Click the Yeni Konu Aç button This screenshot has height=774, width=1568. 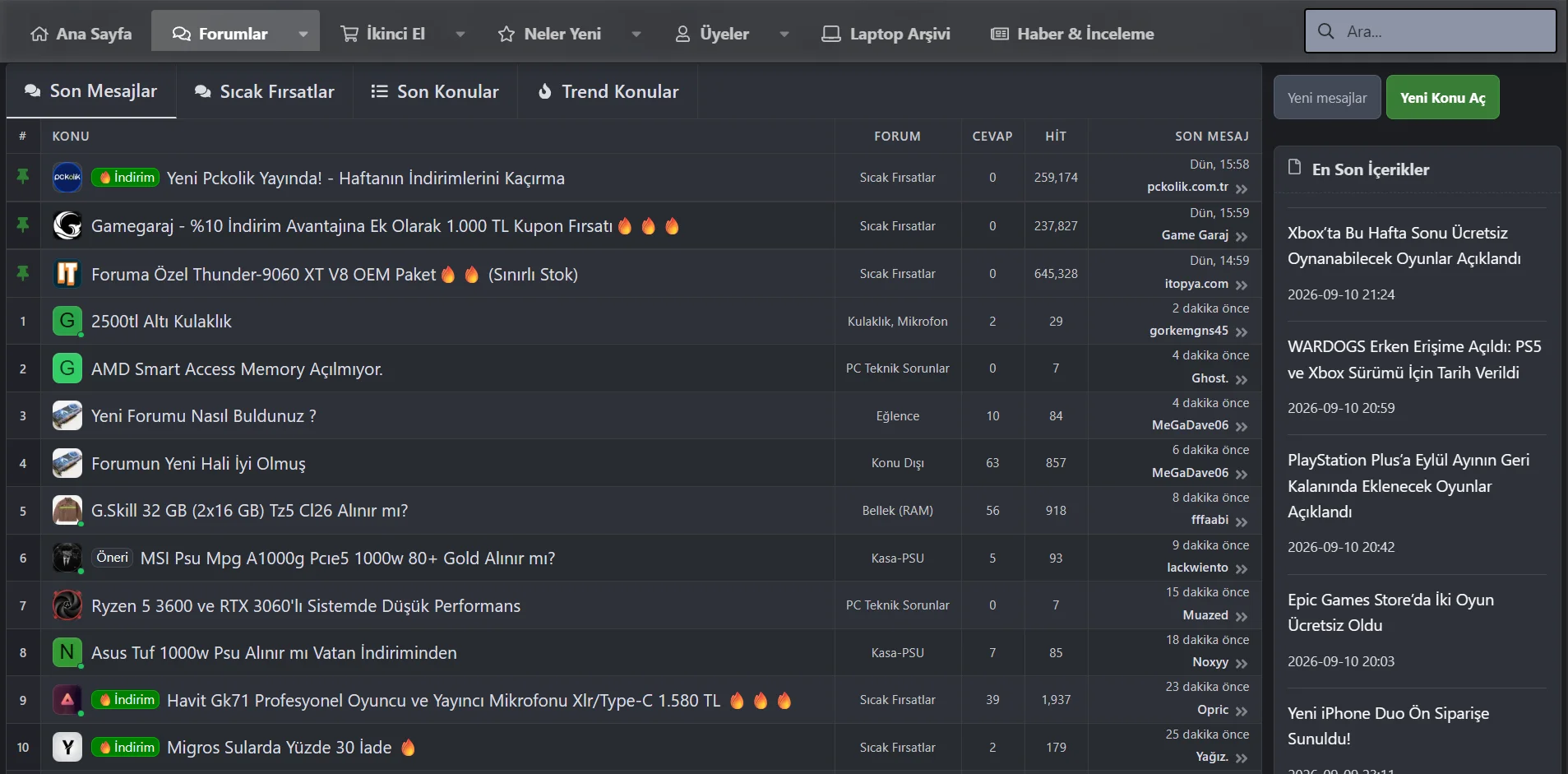pyautogui.click(x=1442, y=97)
